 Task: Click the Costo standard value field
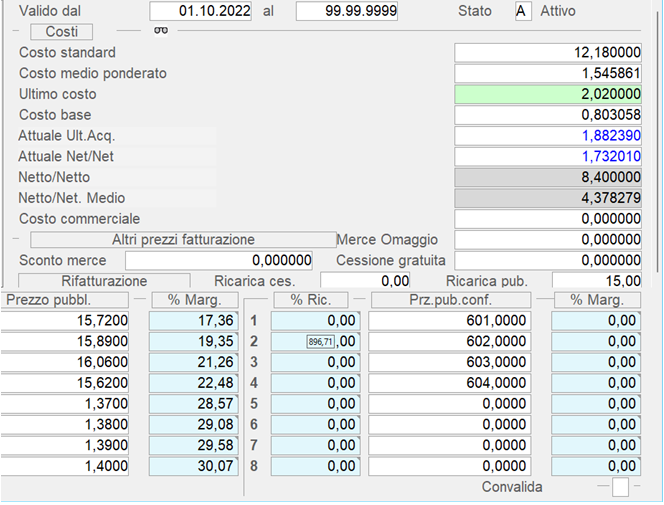(x=548, y=52)
